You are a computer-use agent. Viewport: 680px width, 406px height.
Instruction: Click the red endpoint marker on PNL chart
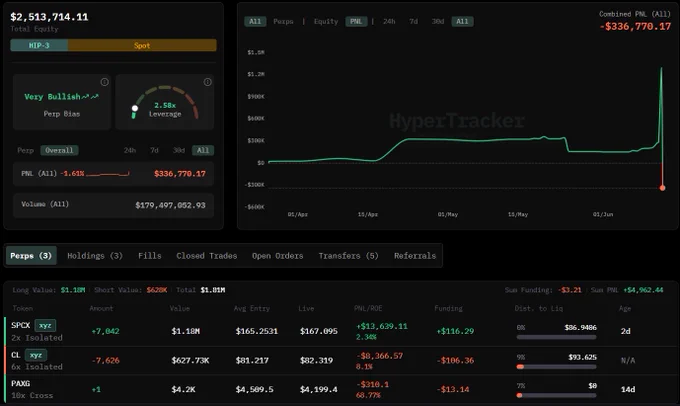[662, 188]
